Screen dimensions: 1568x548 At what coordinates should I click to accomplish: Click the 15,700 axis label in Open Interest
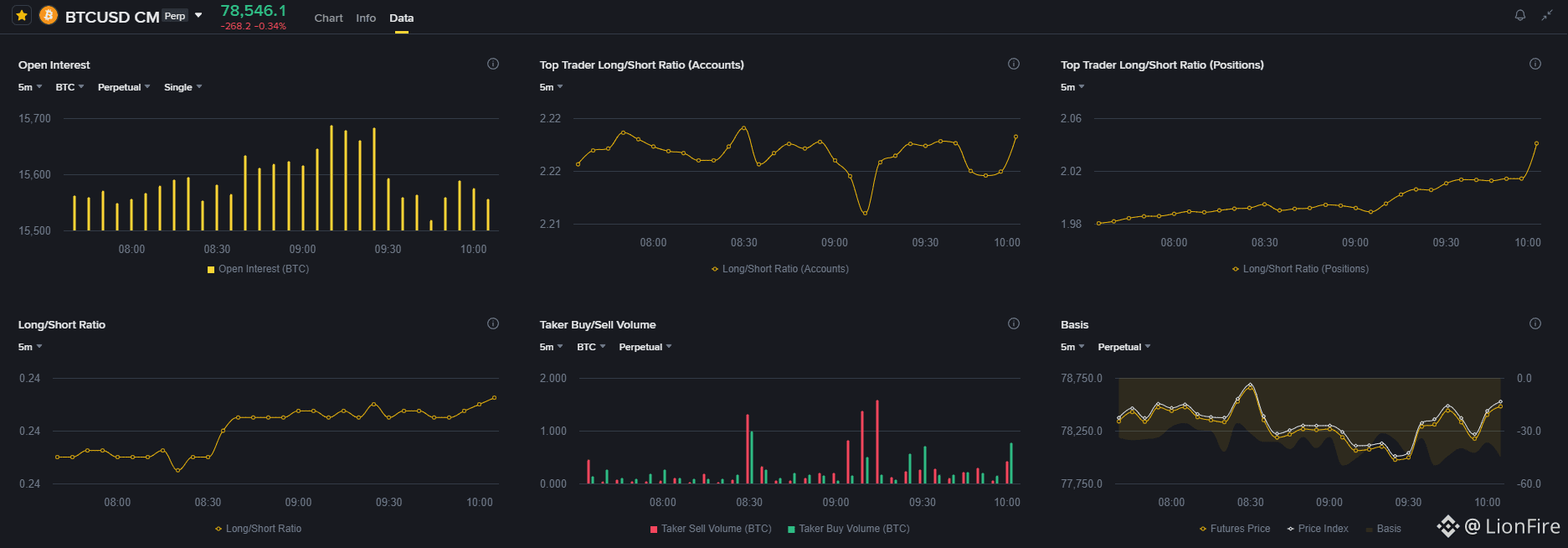click(35, 119)
